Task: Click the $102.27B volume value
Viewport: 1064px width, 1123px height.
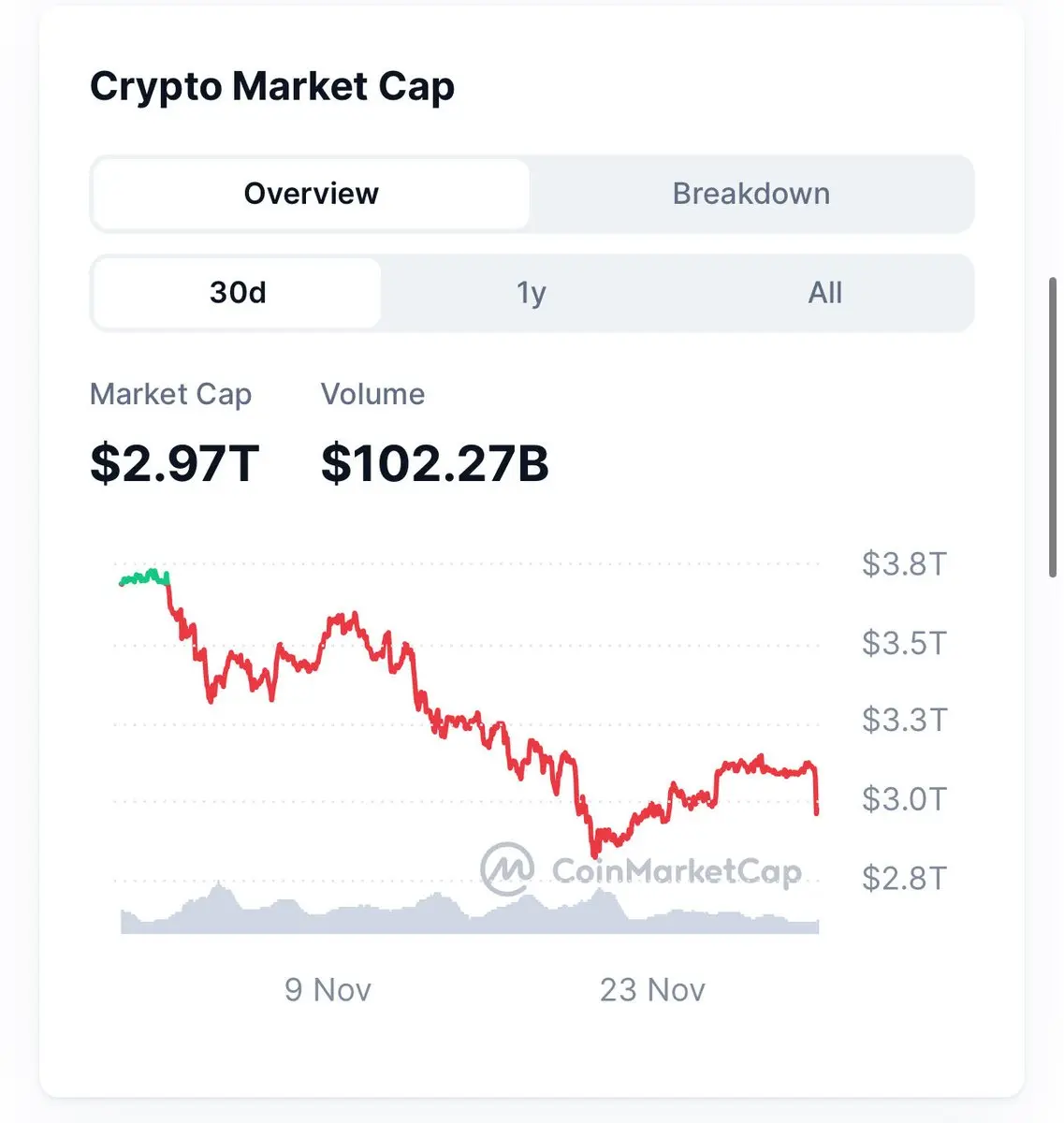Action: click(x=434, y=463)
